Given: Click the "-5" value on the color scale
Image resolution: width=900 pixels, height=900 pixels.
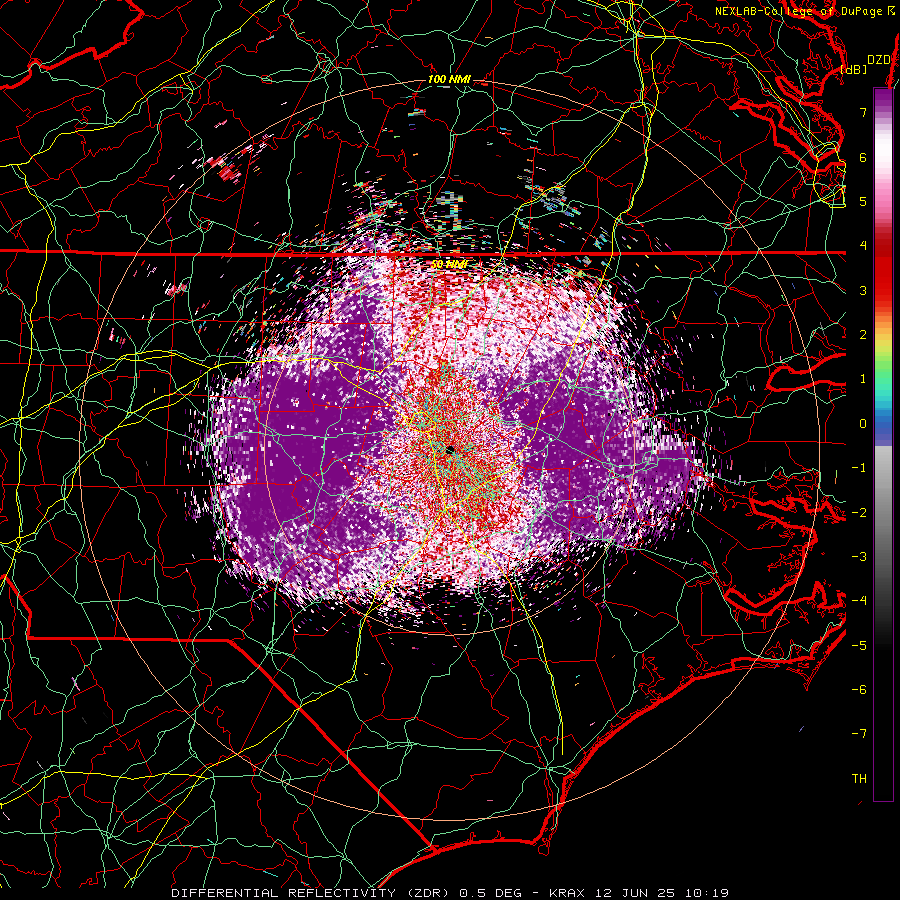Looking at the screenshot, I should coord(859,645).
